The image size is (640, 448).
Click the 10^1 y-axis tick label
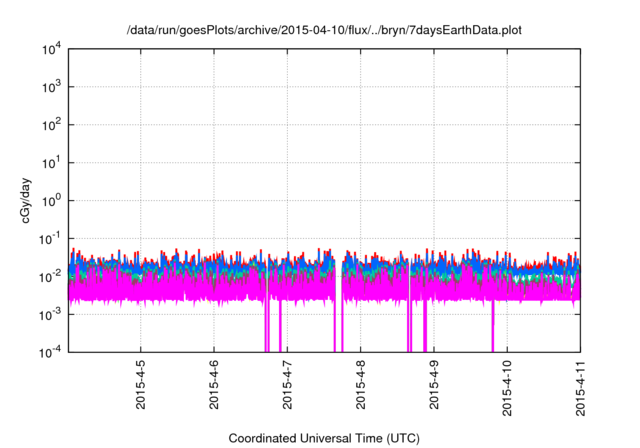(51, 163)
